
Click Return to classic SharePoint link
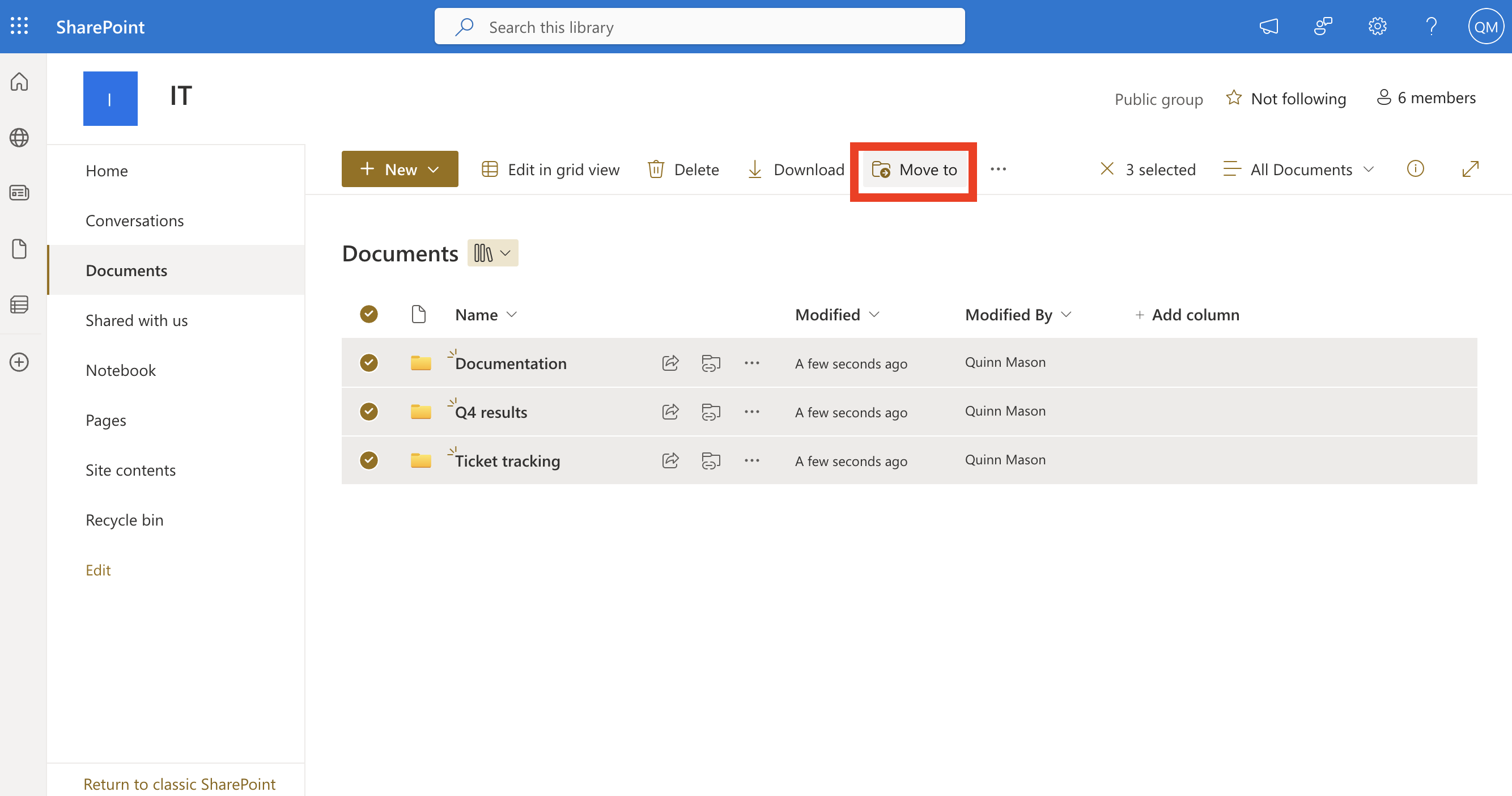coord(179,784)
